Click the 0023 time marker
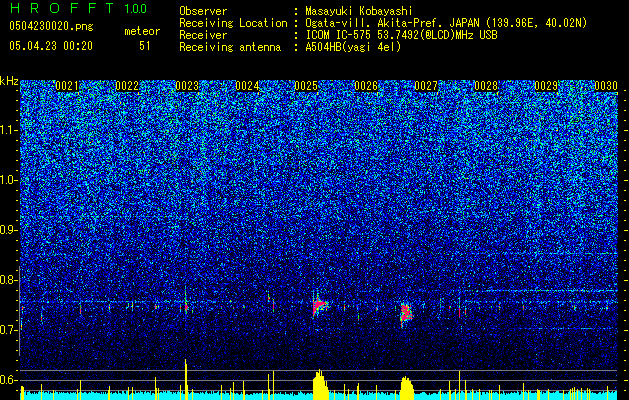Image resolution: width=629 pixels, height=400 pixels. [187, 86]
